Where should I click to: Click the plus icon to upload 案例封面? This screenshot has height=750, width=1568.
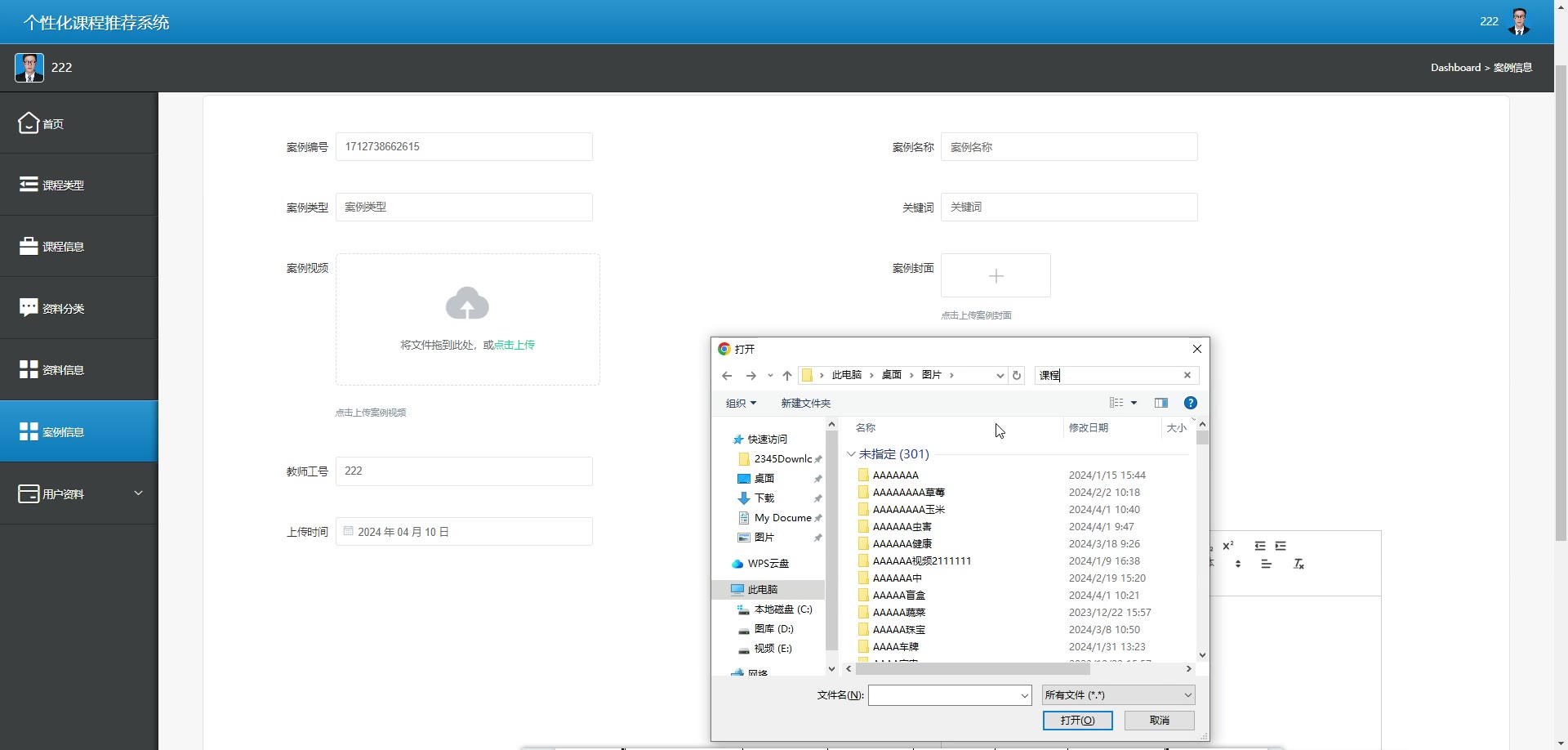tap(996, 276)
